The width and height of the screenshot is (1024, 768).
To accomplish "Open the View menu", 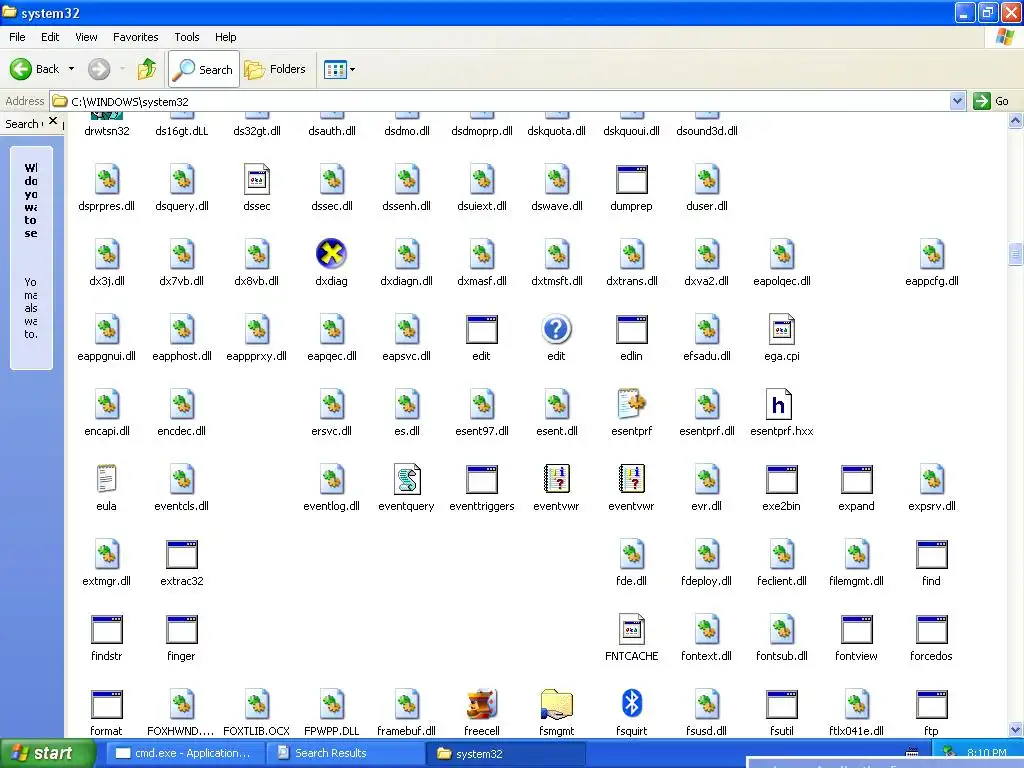I will coord(86,37).
